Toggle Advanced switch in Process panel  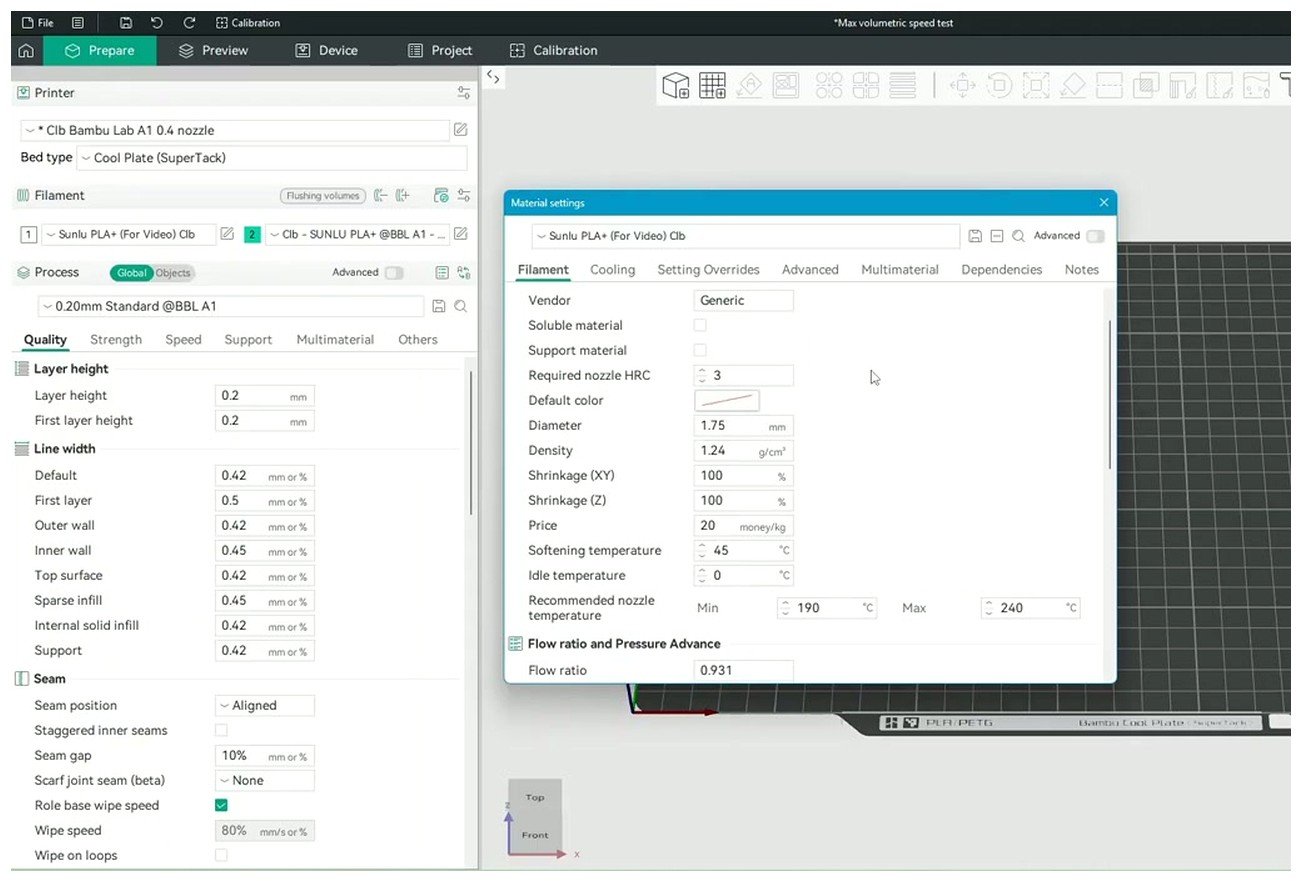[x=394, y=273]
